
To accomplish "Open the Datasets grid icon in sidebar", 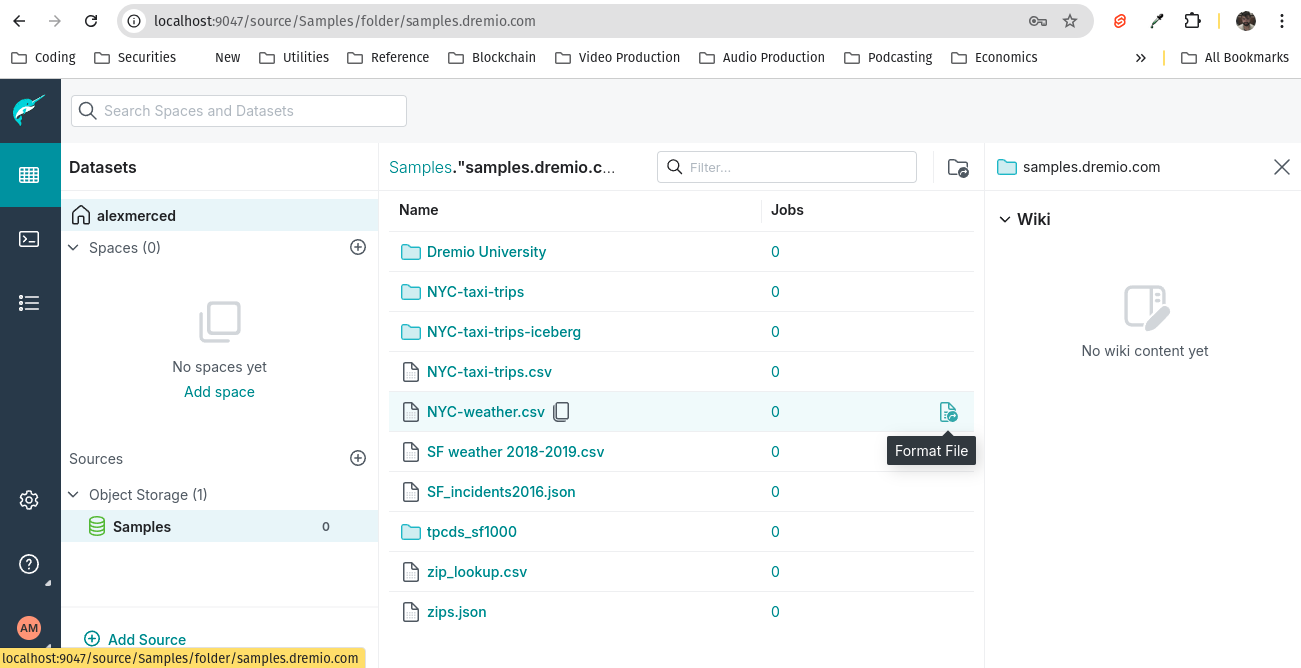I will pos(29,175).
